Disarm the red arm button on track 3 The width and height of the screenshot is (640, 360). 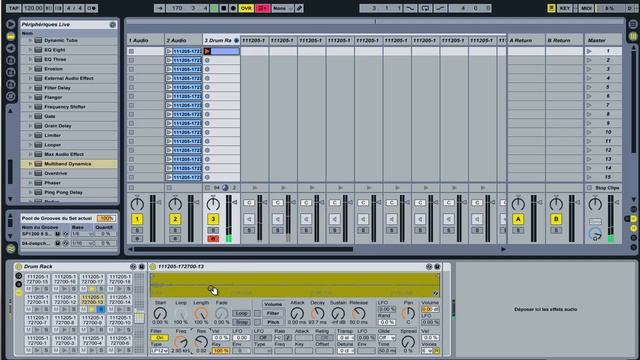(213, 238)
